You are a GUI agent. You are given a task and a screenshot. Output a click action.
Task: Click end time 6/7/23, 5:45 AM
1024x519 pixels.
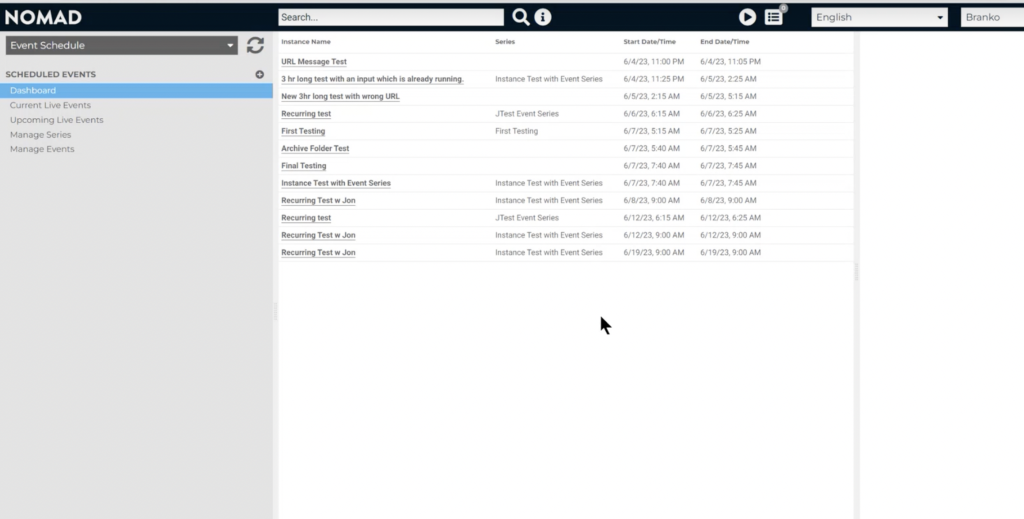pyautogui.click(x=729, y=148)
